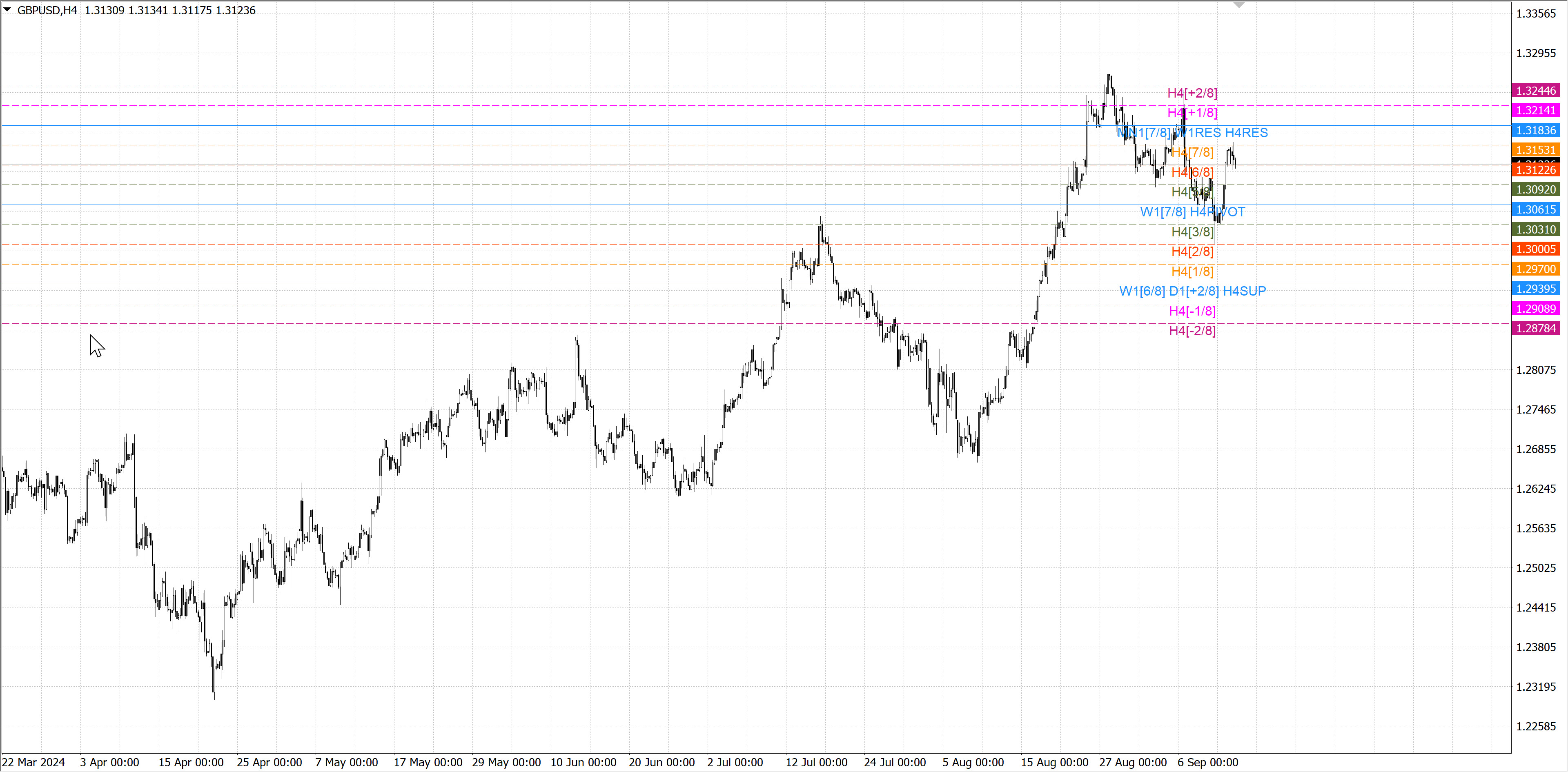Select the H4[+2/8] level label
The height and width of the screenshot is (772, 1568).
[1192, 93]
